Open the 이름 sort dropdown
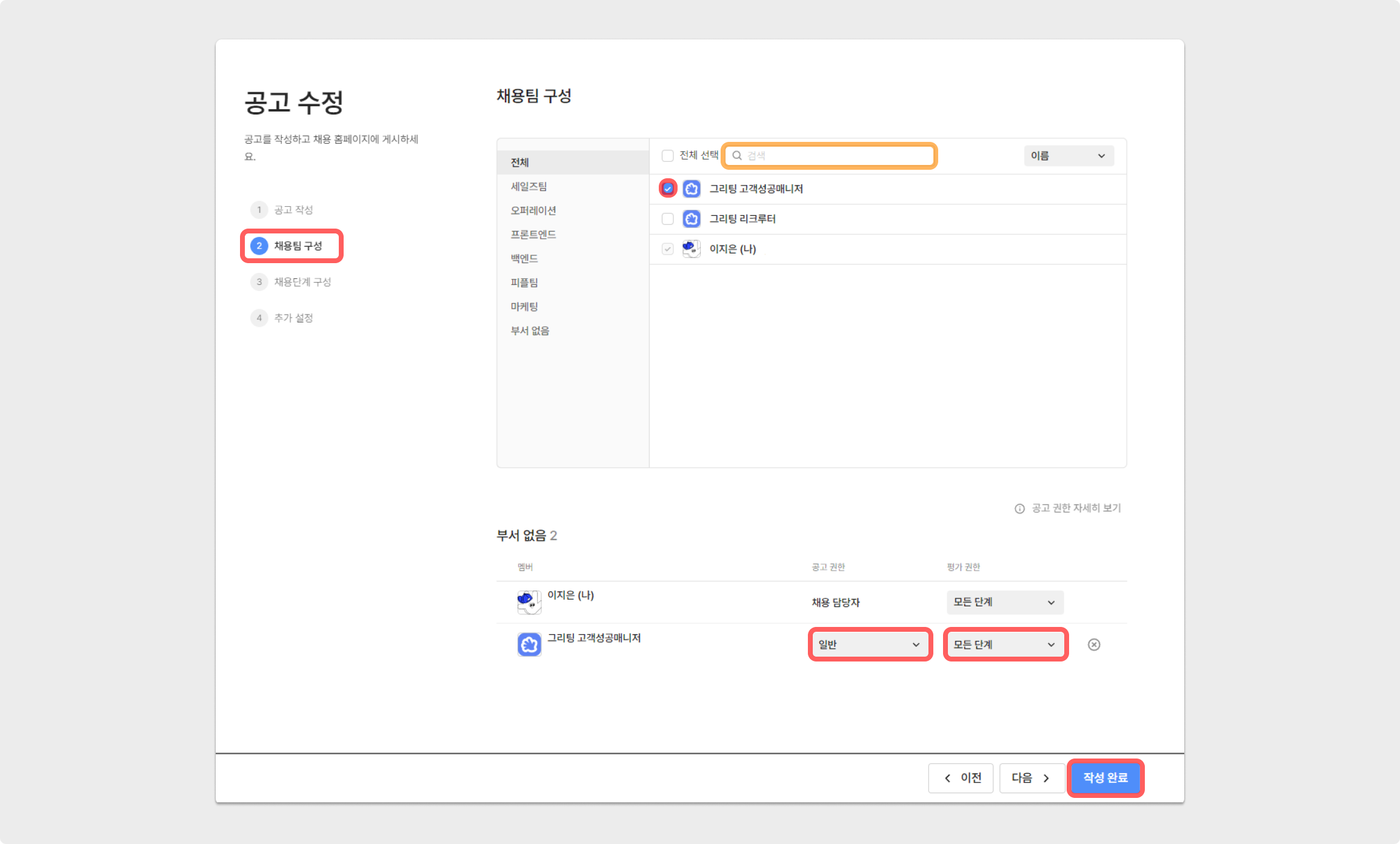 click(x=1068, y=156)
